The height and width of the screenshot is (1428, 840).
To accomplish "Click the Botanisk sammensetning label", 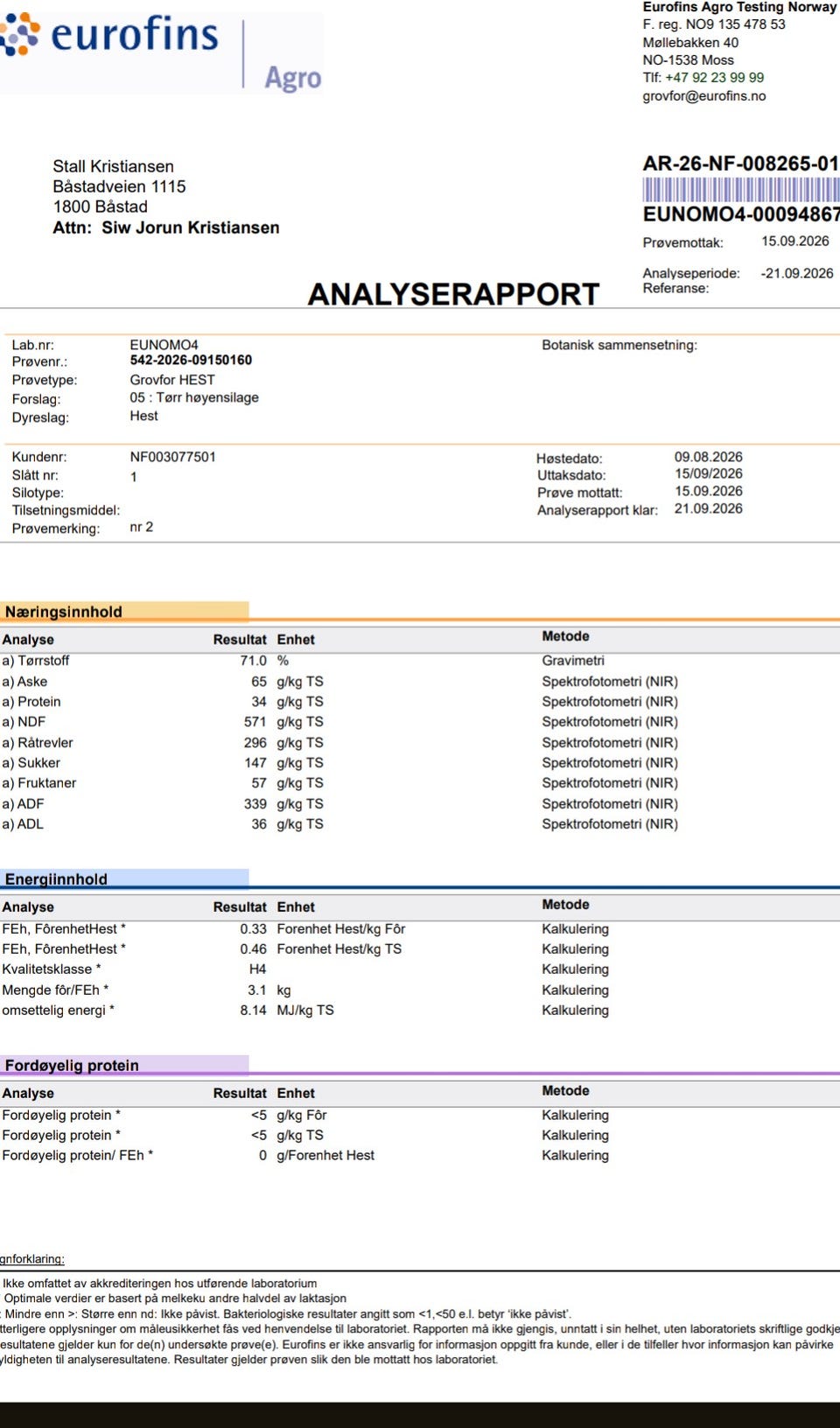I will point(619,345).
